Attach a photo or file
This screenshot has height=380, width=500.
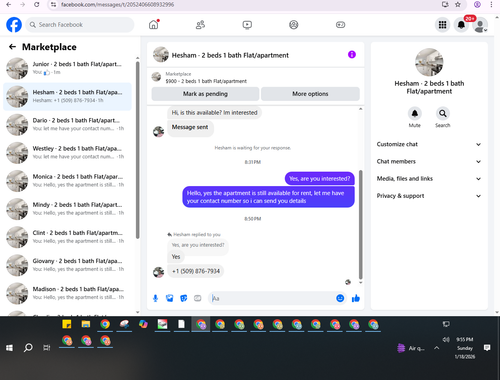coord(170,298)
